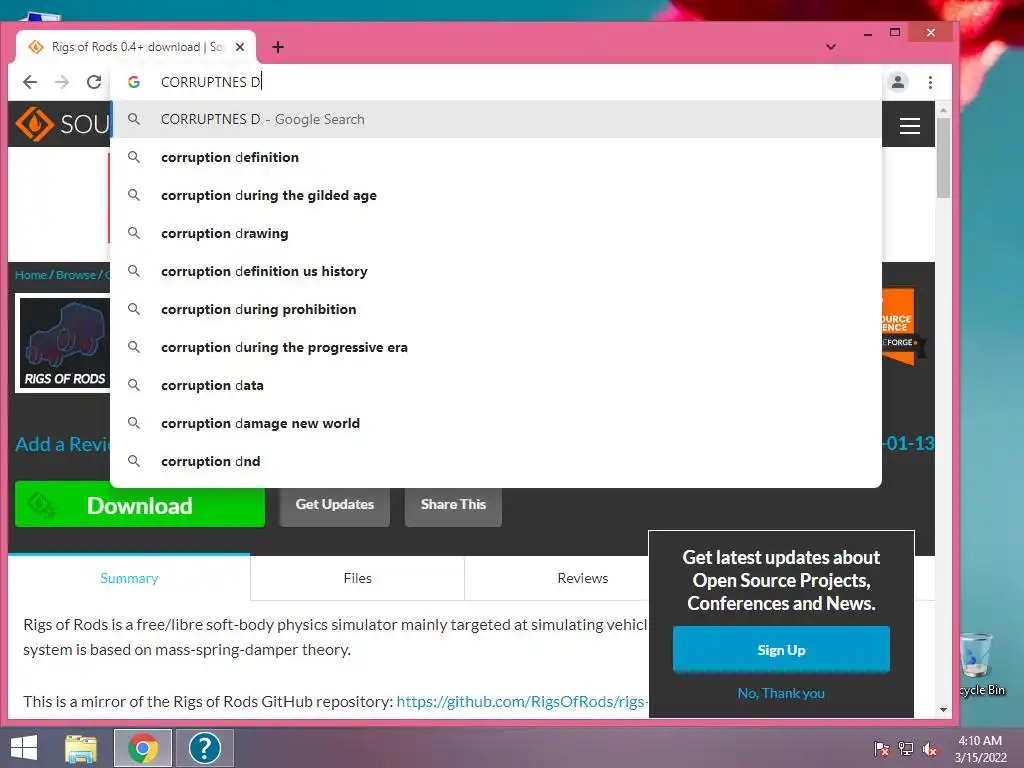Image resolution: width=1024 pixels, height=768 pixels.
Task: Click the scrollbar up arrow
Action: pos(943,110)
